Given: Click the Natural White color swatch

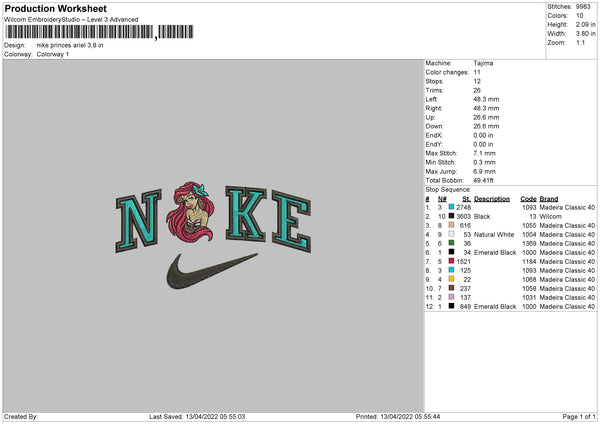Looking at the screenshot, I should pyautogui.click(x=451, y=234).
